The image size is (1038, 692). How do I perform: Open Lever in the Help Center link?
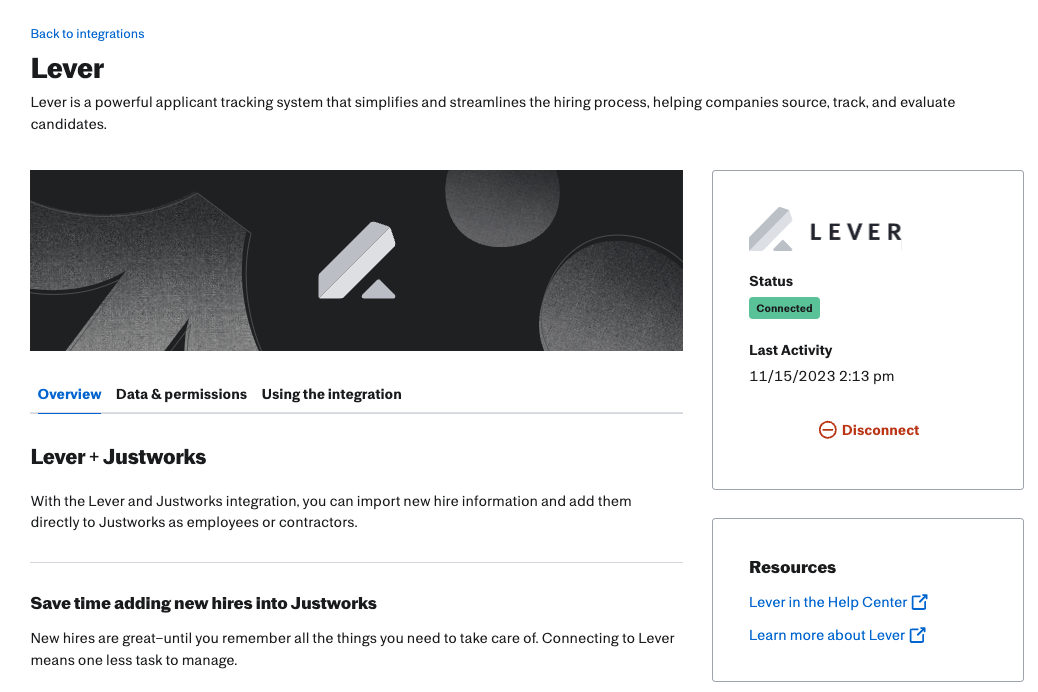[x=827, y=602]
